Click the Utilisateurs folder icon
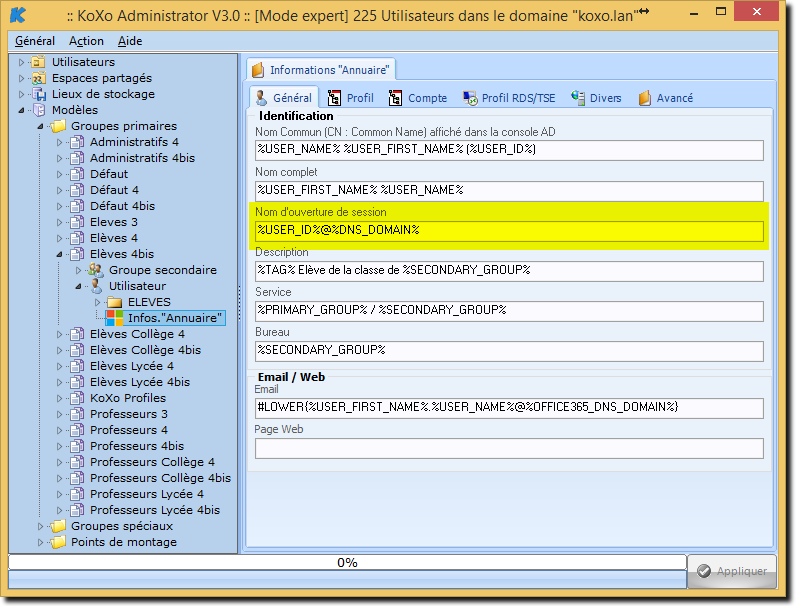This screenshot has width=796, height=606. pos(38,62)
